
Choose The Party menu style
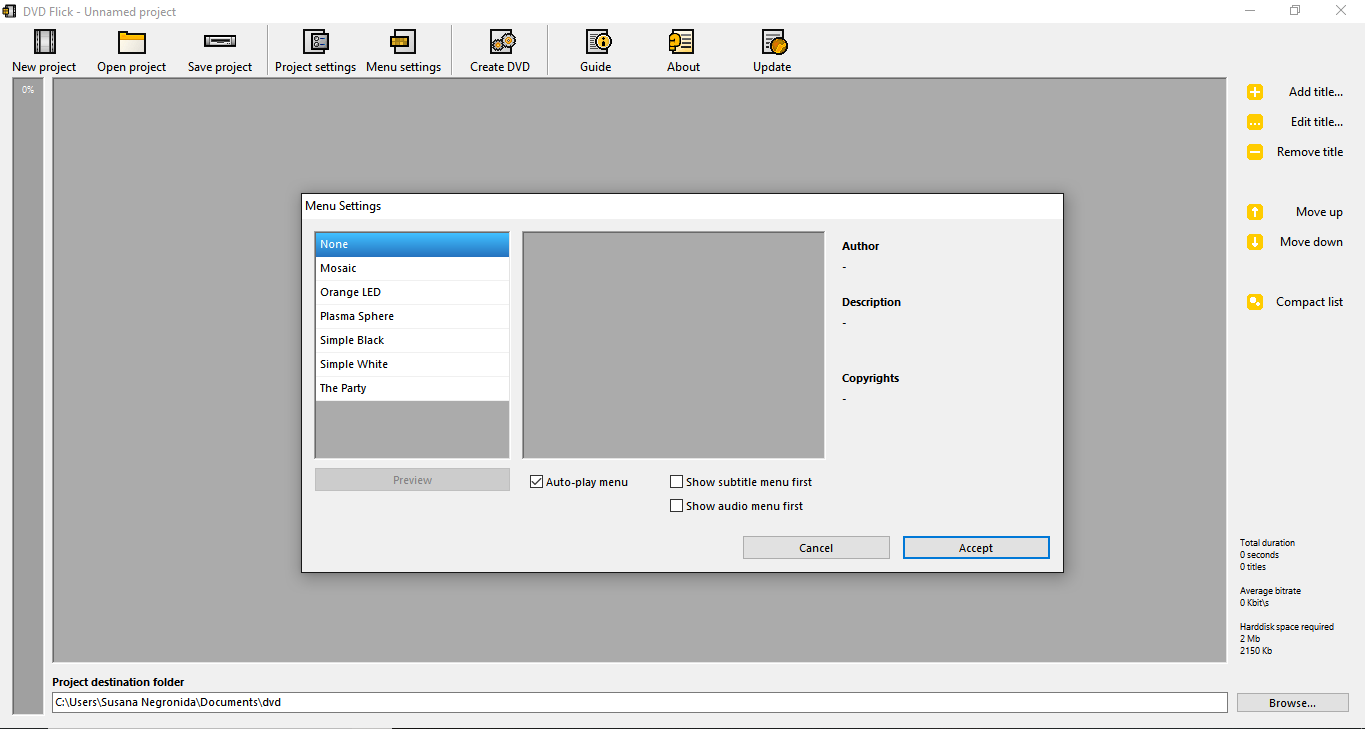coord(411,387)
